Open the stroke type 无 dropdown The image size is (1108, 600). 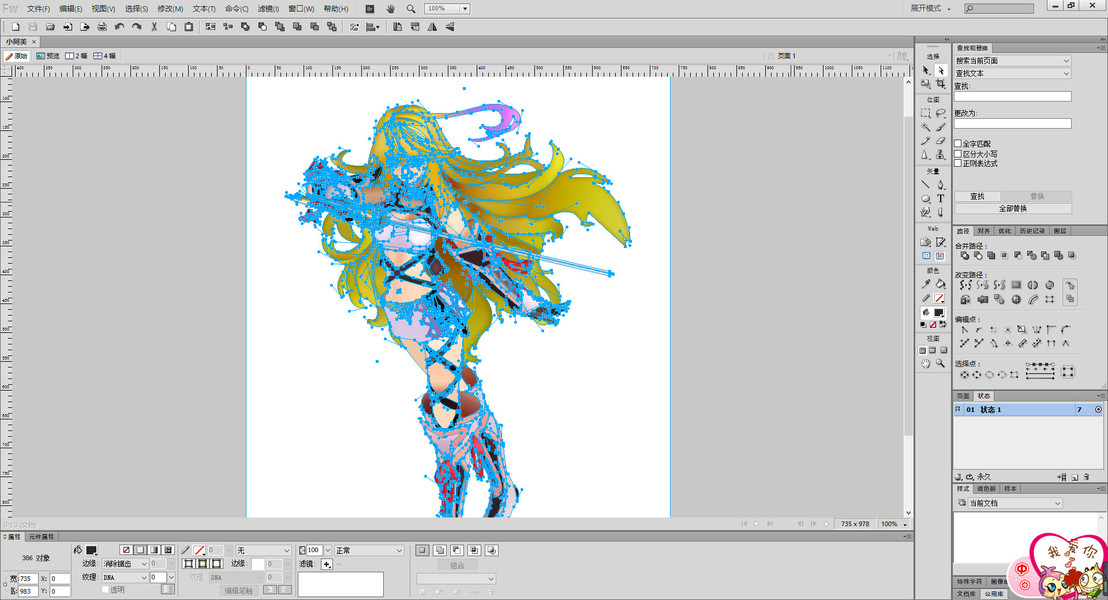click(263, 551)
